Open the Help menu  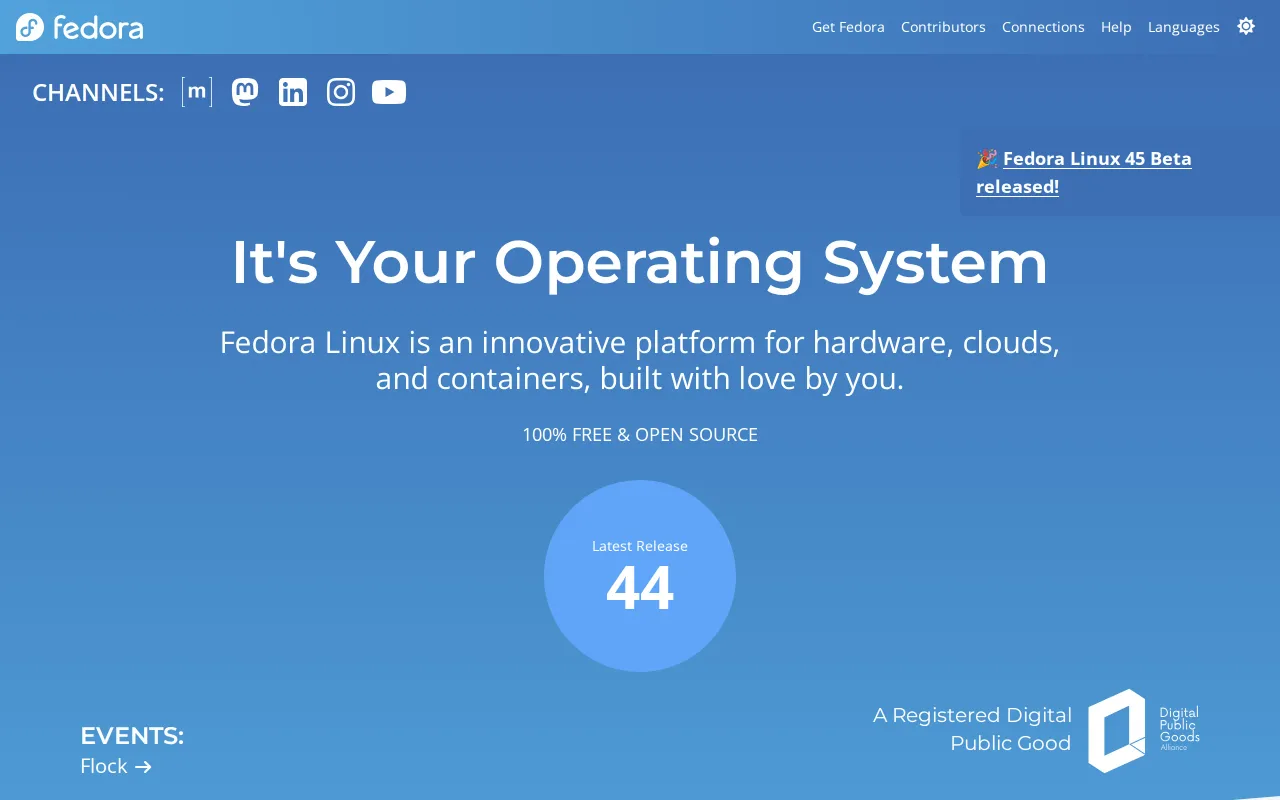pyautogui.click(x=1116, y=27)
